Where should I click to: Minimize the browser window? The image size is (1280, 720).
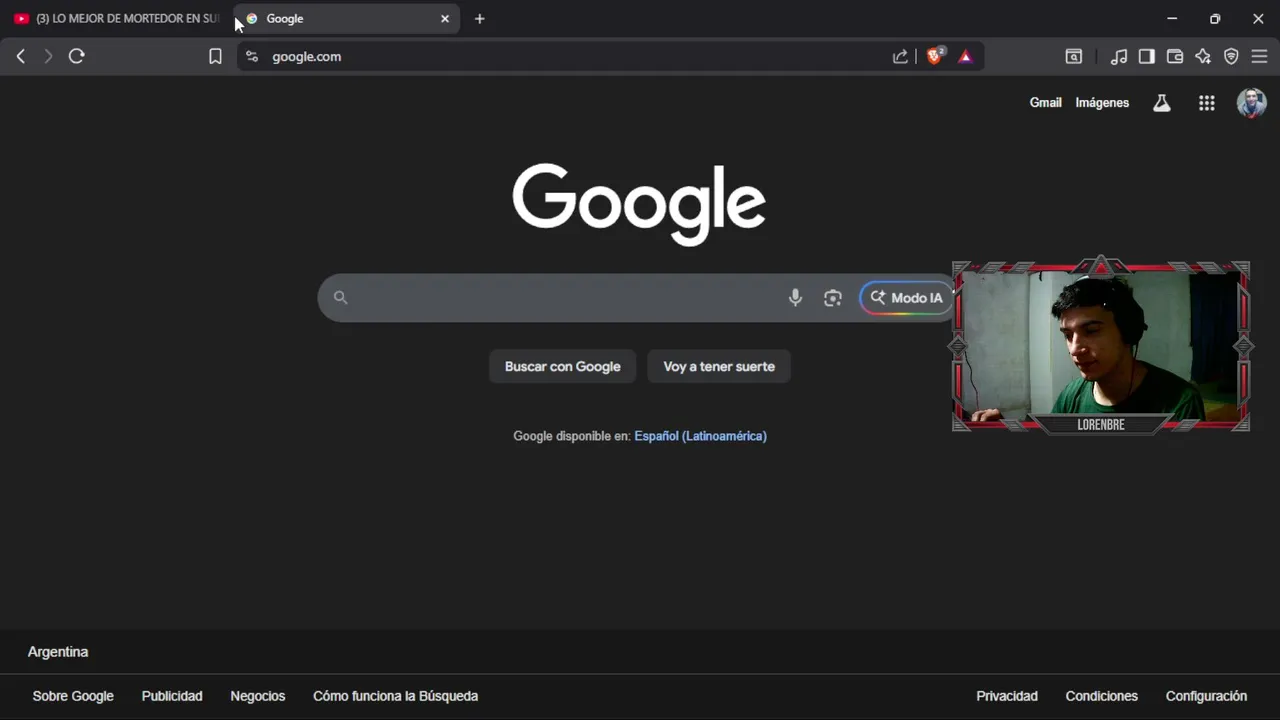tap(1172, 18)
